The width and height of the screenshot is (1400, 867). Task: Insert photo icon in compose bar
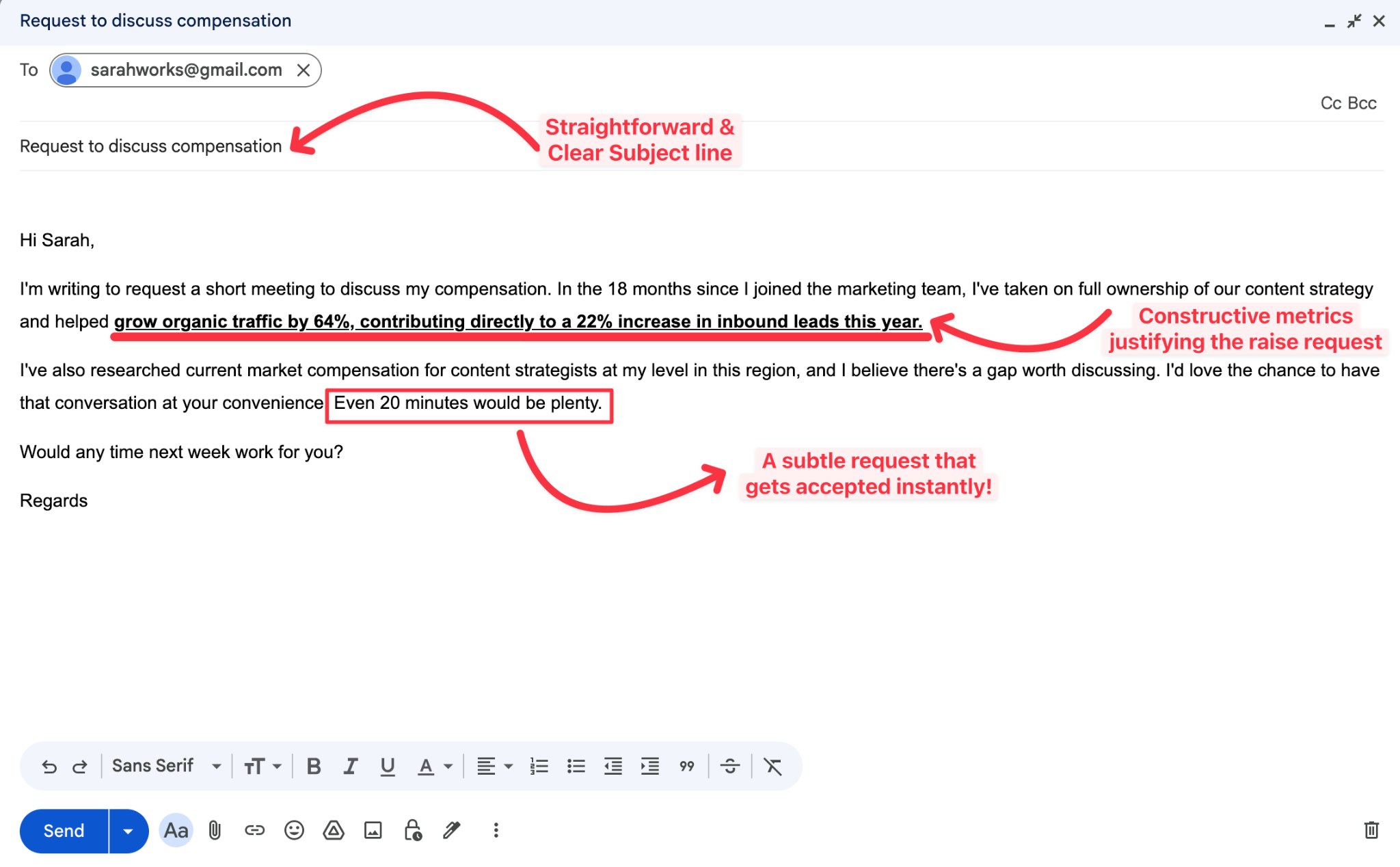tap(373, 831)
